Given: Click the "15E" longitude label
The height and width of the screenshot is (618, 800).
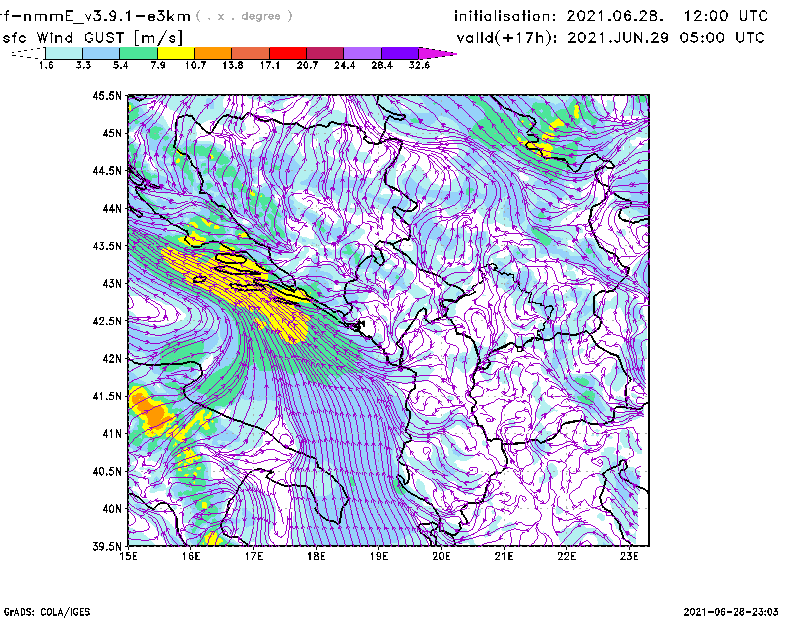Looking at the screenshot, I should coord(128,556).
